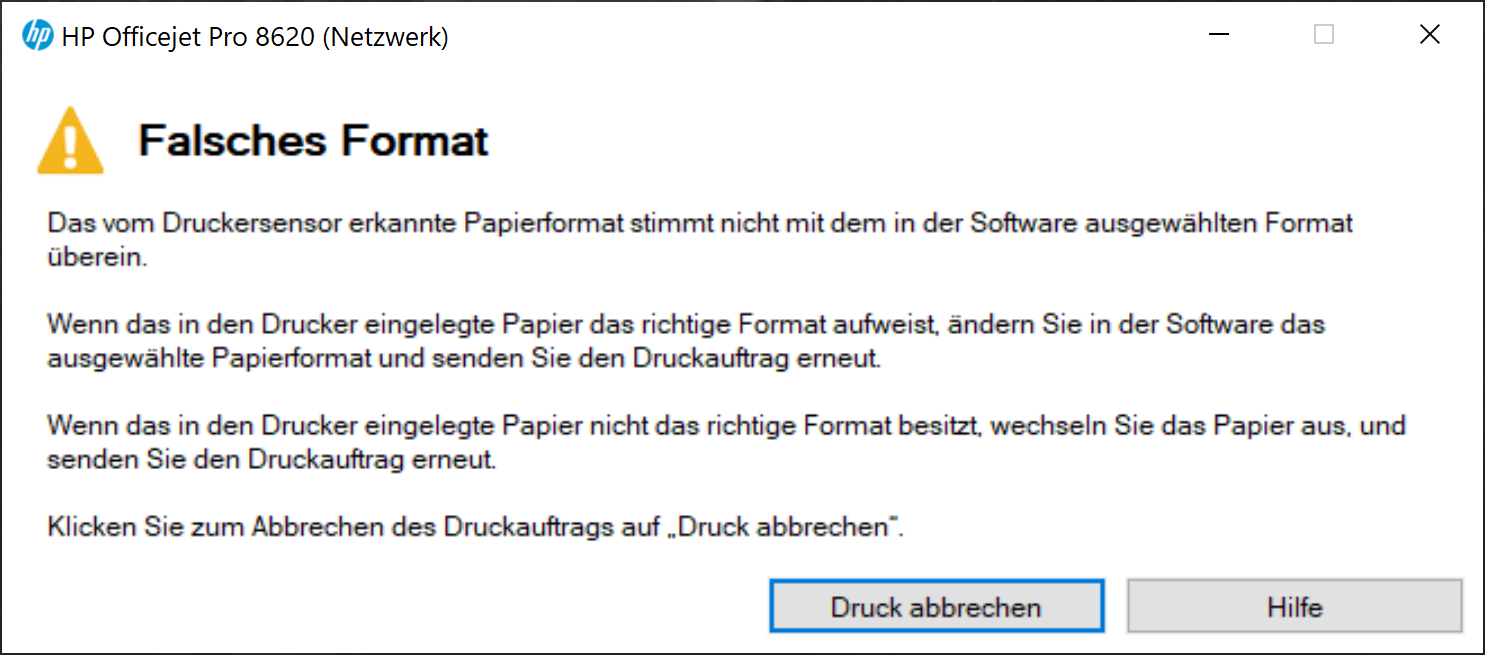The image size is (1485, 655).
Task: Click line ending ändern Sie in der Software das
Action: click(x=686, y=324)
